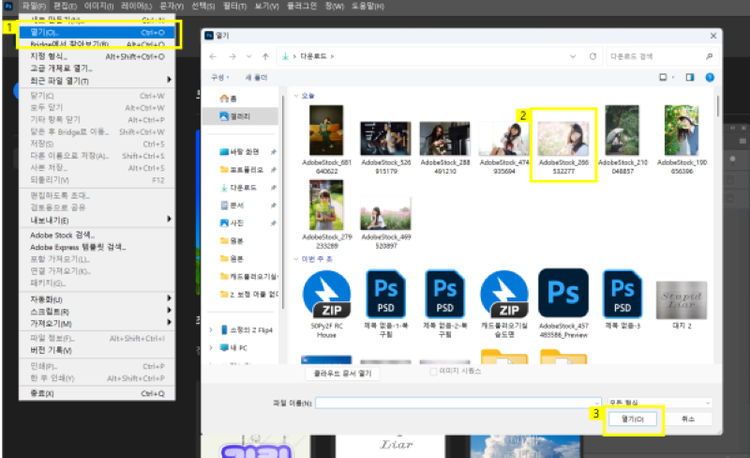This screenshot has width=750, height=458.
Task: Collapse the 오늘 file group
Action: click(296, 96)
